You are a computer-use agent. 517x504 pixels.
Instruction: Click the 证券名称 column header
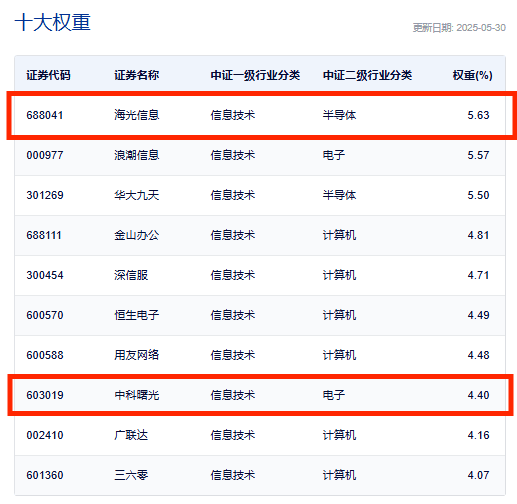[137, 75]
